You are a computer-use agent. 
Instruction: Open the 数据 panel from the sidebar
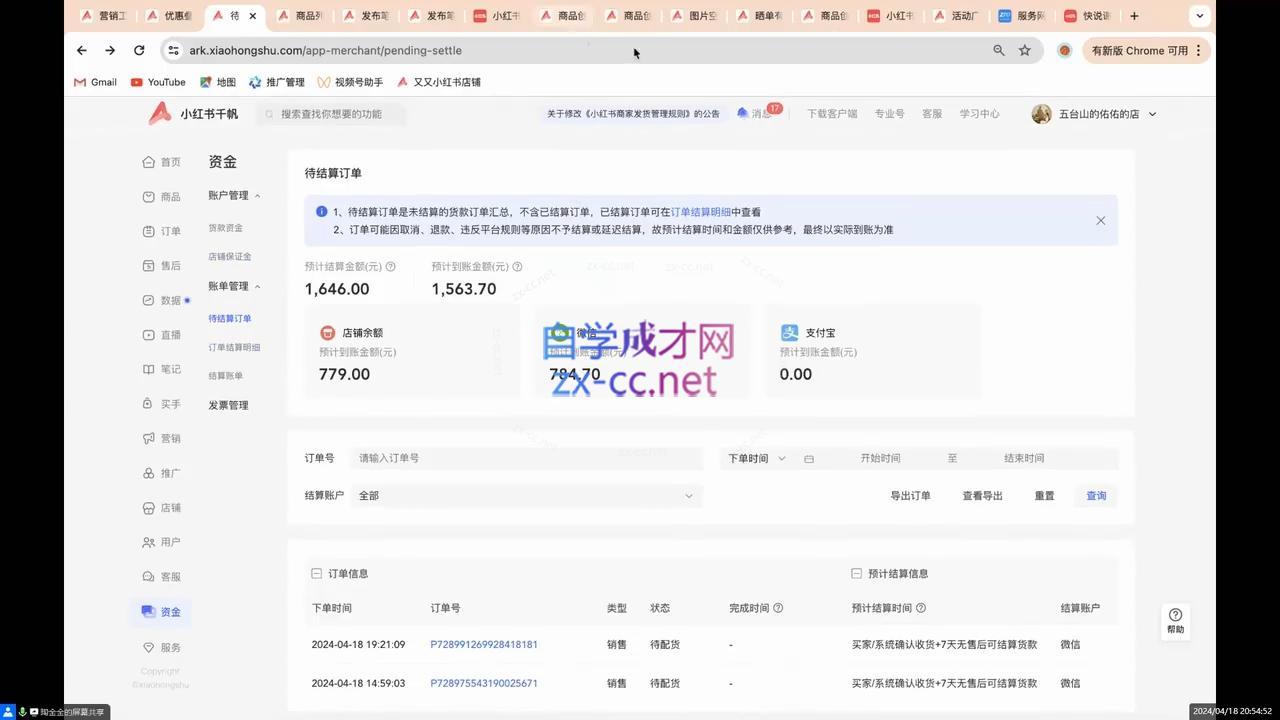pyautogui.click(x=168, y=300)
